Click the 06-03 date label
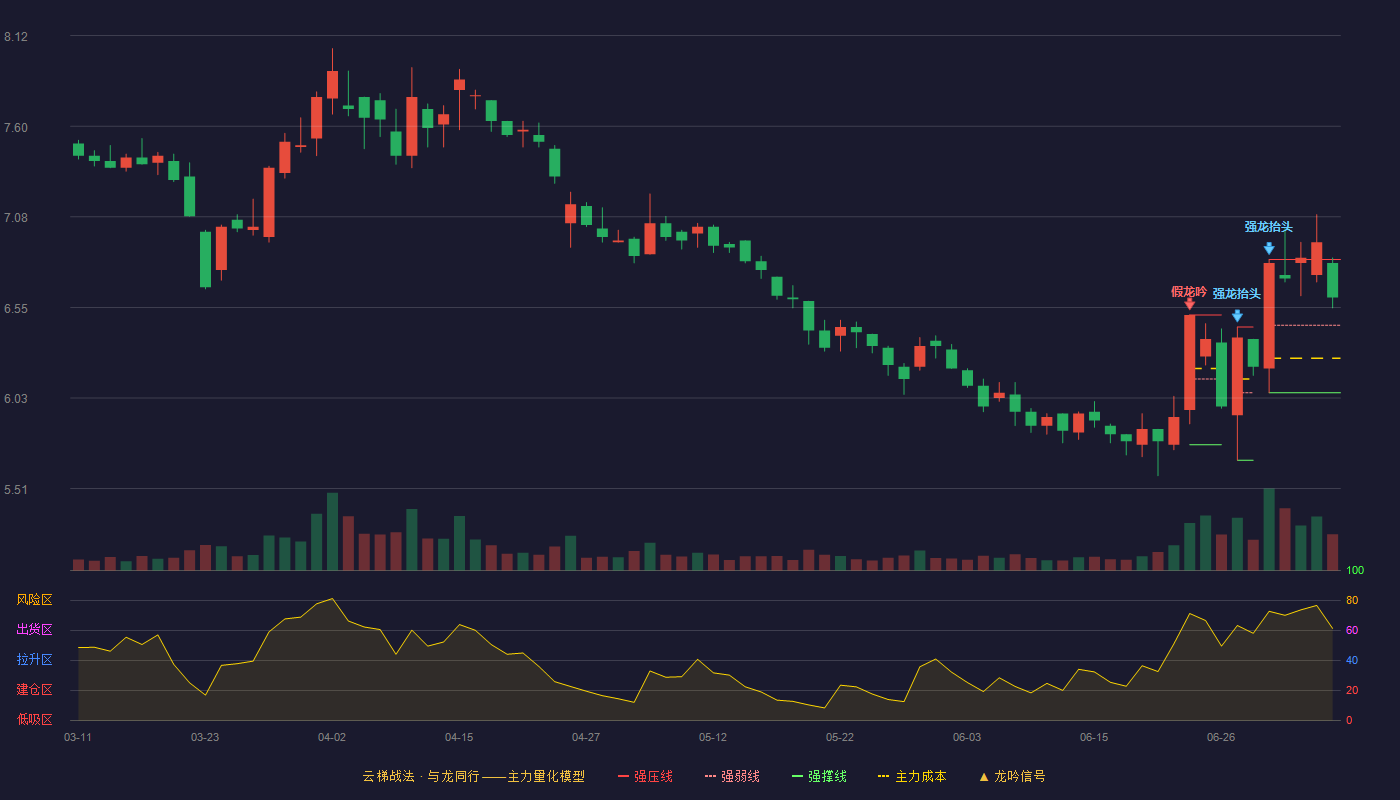 tap(967, 737)
